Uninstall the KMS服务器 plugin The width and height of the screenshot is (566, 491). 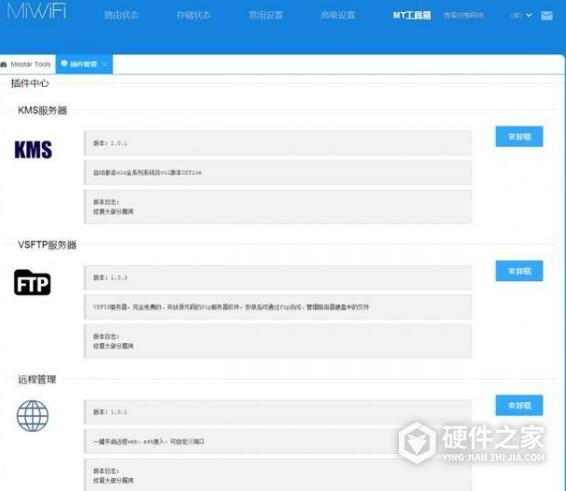point(519,136)
